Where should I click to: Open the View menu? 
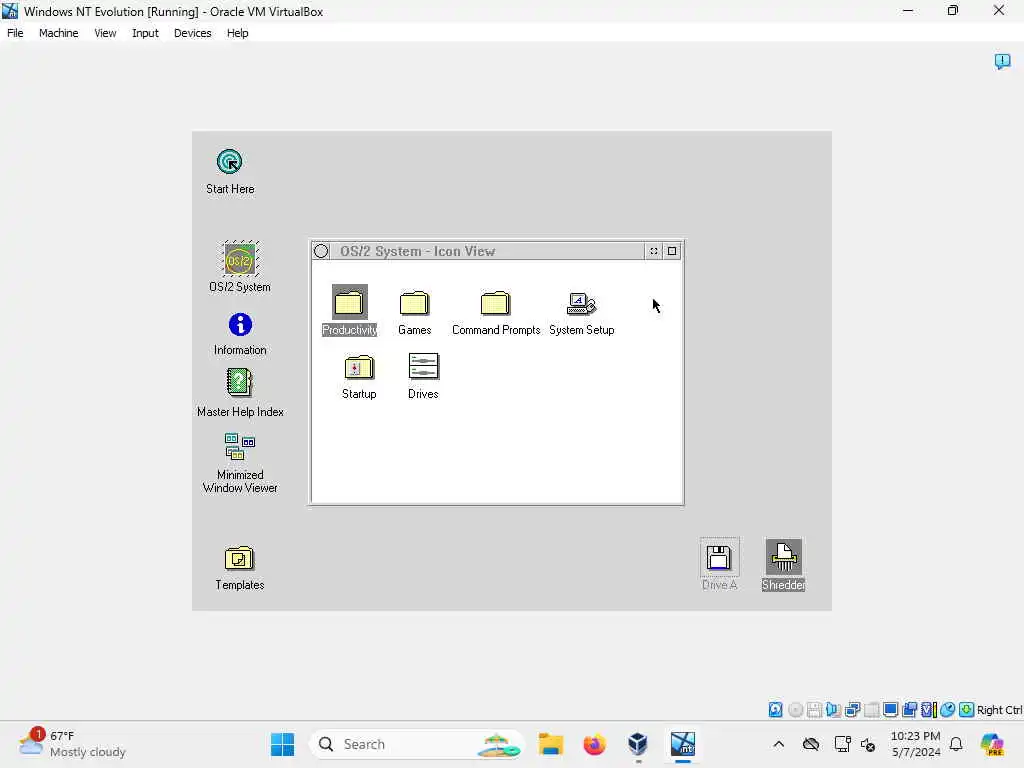[105, 33]
